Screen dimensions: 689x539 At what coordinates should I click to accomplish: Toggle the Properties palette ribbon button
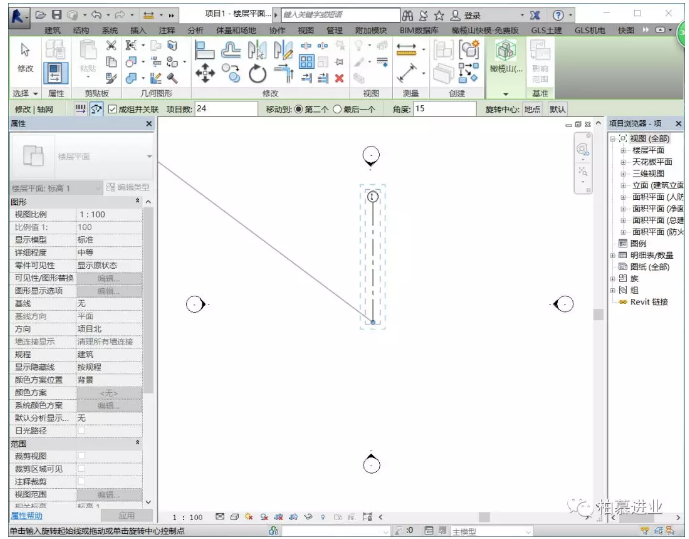pyautogui.click(x=55, y=73)
